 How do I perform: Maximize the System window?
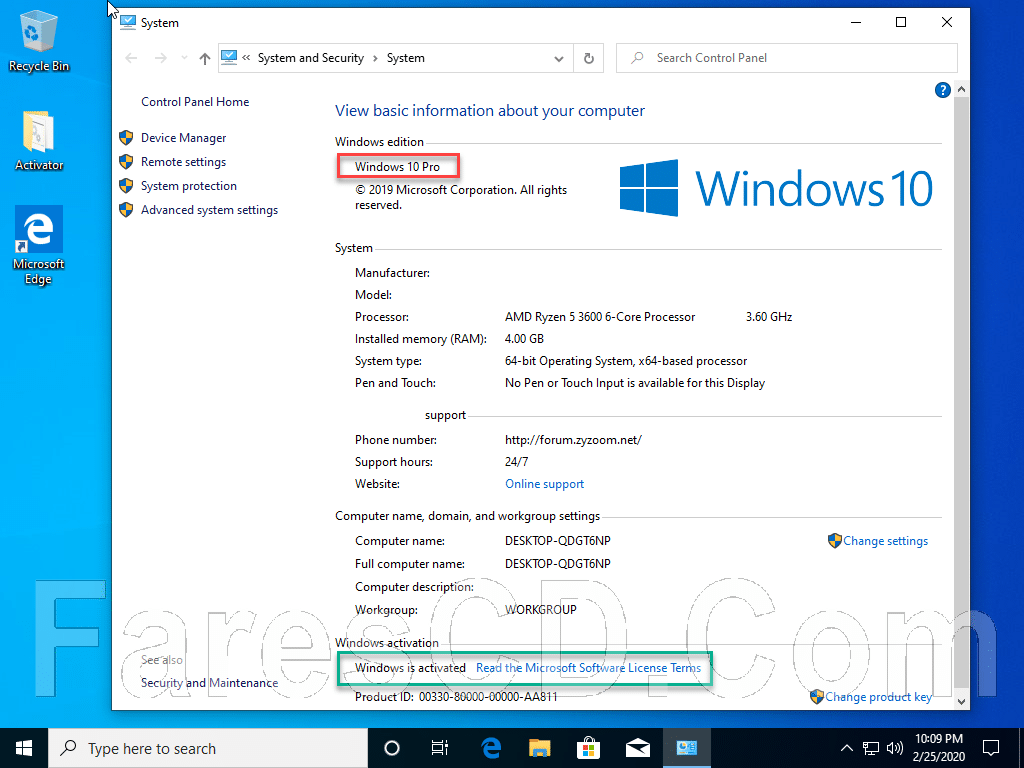click(x=901, y=23)
